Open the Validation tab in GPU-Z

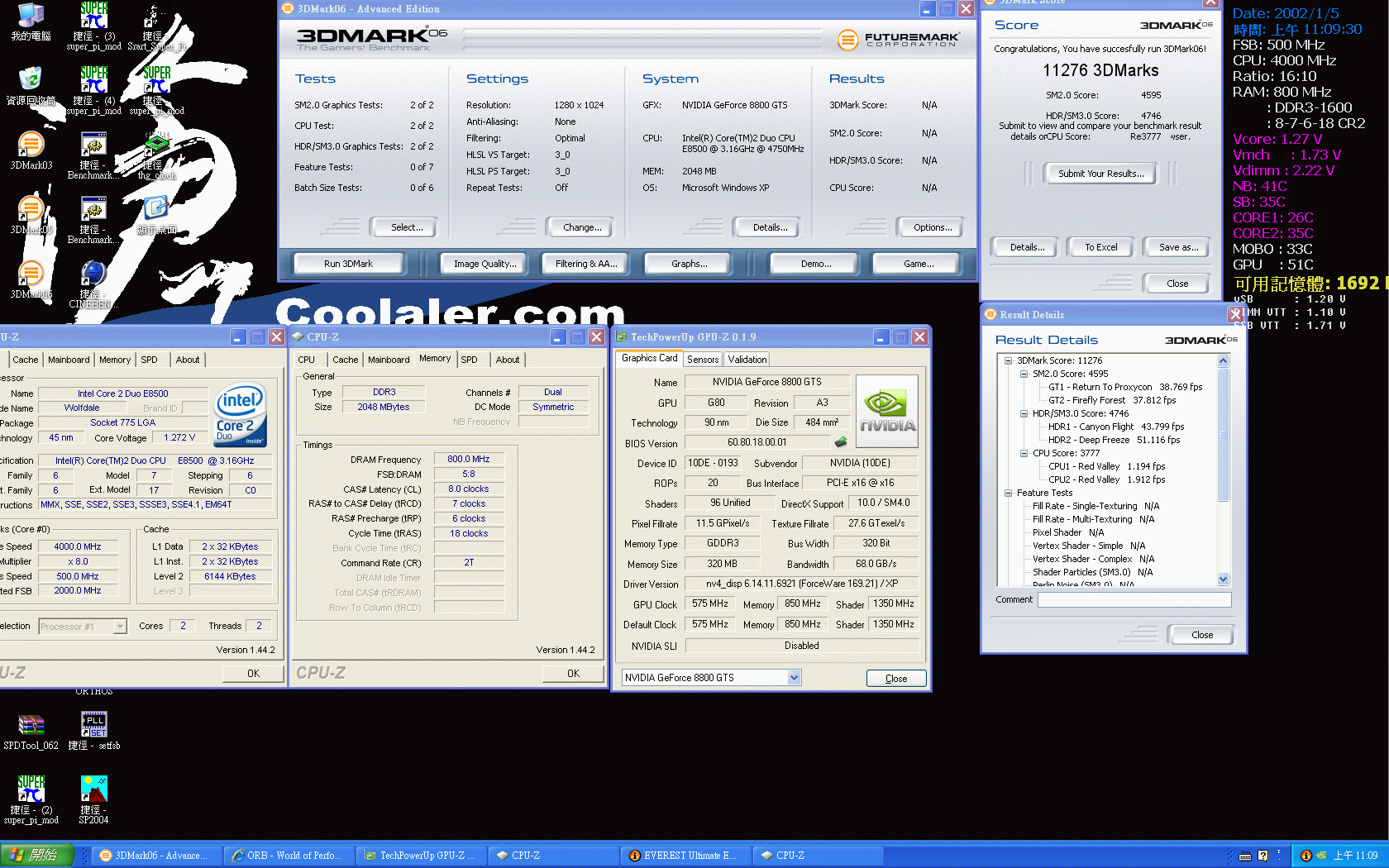(x=747, y=360)
